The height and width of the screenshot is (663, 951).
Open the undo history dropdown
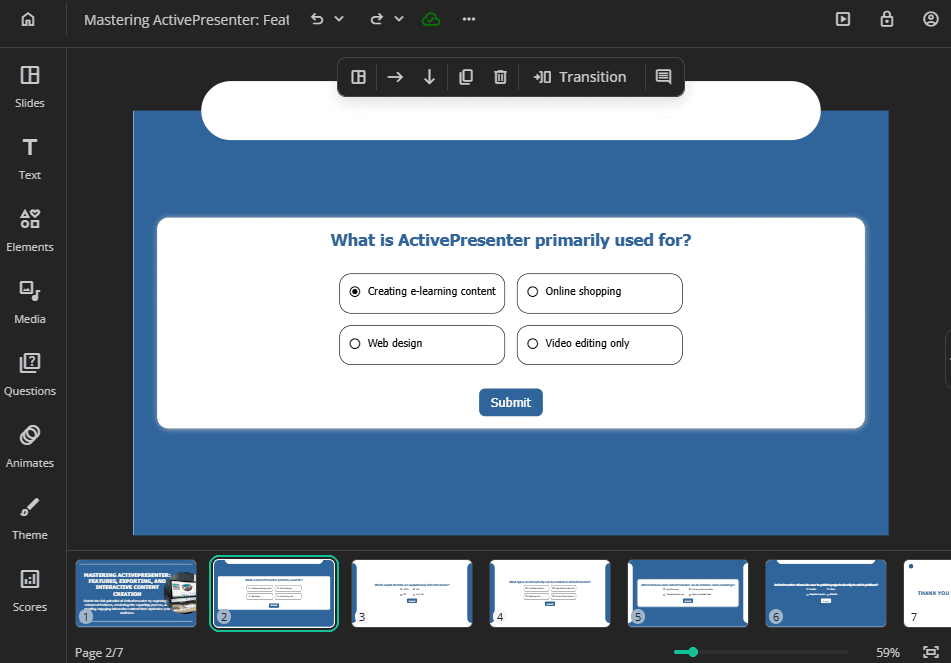pos(339,19)
